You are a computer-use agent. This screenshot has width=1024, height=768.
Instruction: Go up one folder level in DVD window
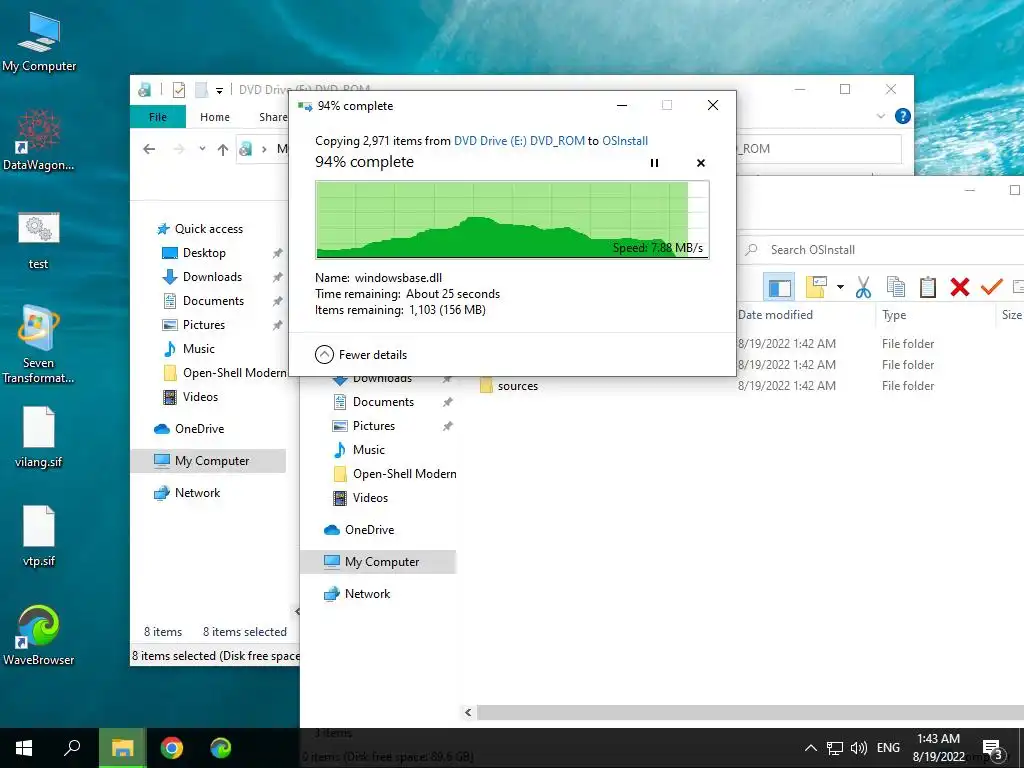223,150
